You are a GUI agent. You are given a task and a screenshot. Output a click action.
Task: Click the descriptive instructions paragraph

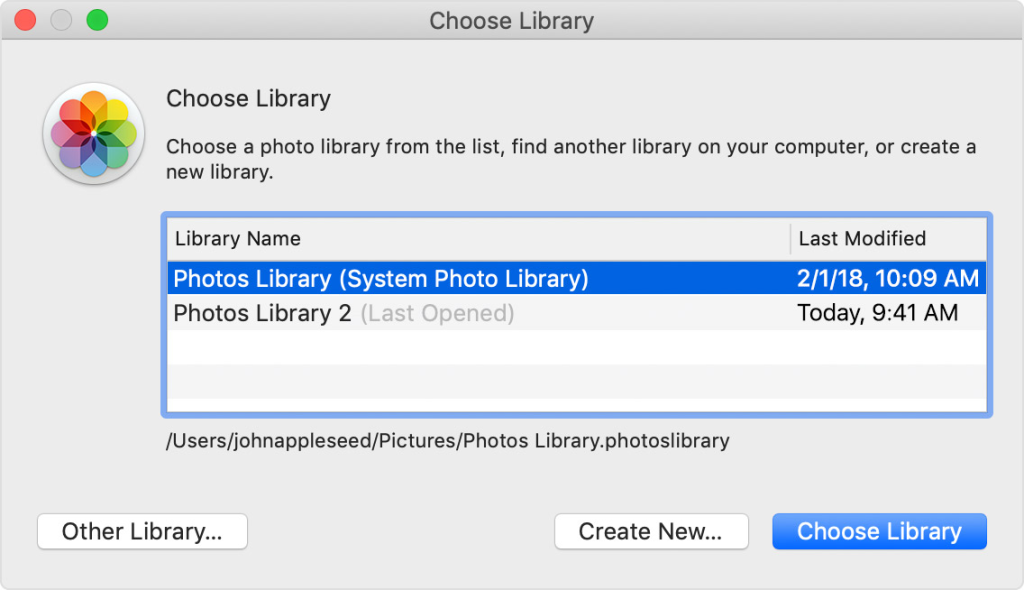tap(570, 159)
